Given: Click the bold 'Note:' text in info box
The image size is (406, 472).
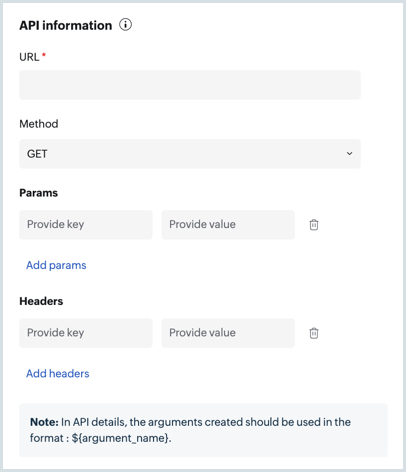Looking at the screenshot, I should 44,422.
